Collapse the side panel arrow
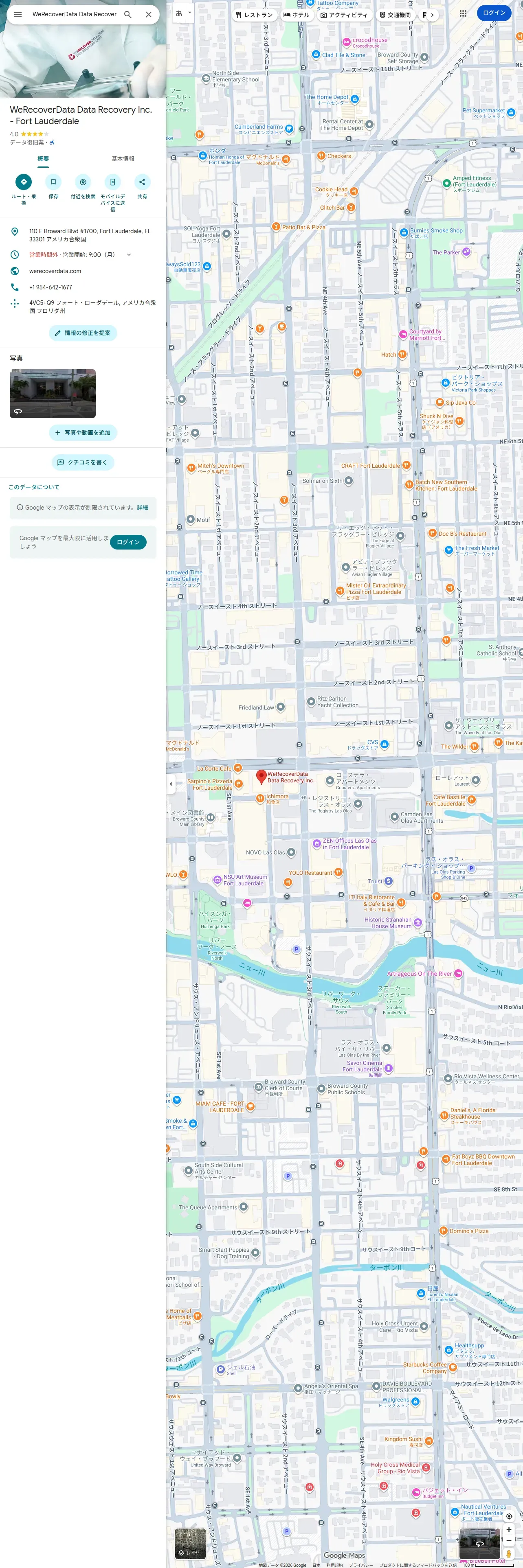 [171, 784]
